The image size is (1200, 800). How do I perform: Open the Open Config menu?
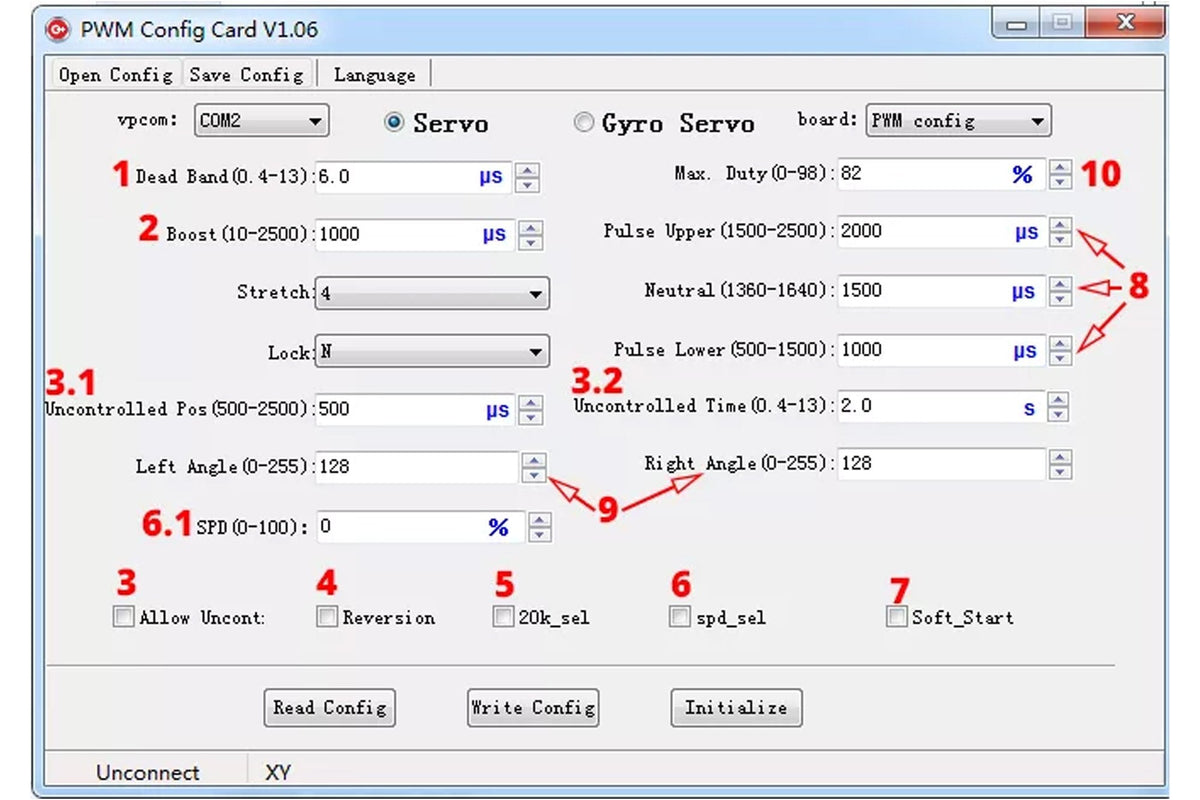click(115, 74)
